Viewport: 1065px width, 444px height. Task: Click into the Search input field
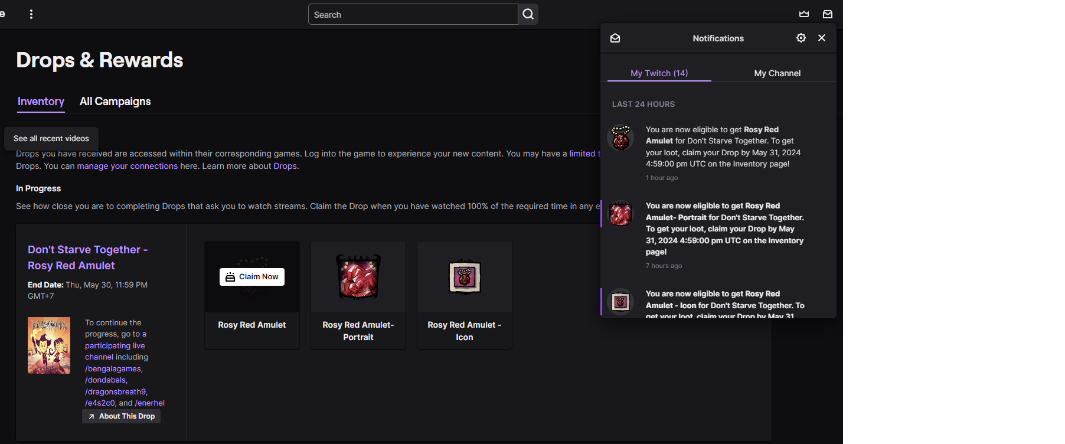pos(413,14)
